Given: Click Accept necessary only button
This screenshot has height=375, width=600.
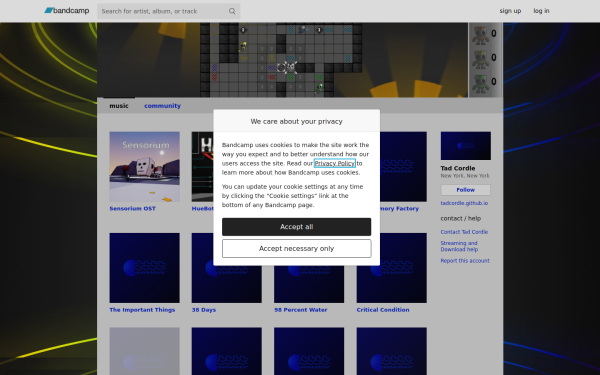Looking at the screenshot, I should click(297, 249).
